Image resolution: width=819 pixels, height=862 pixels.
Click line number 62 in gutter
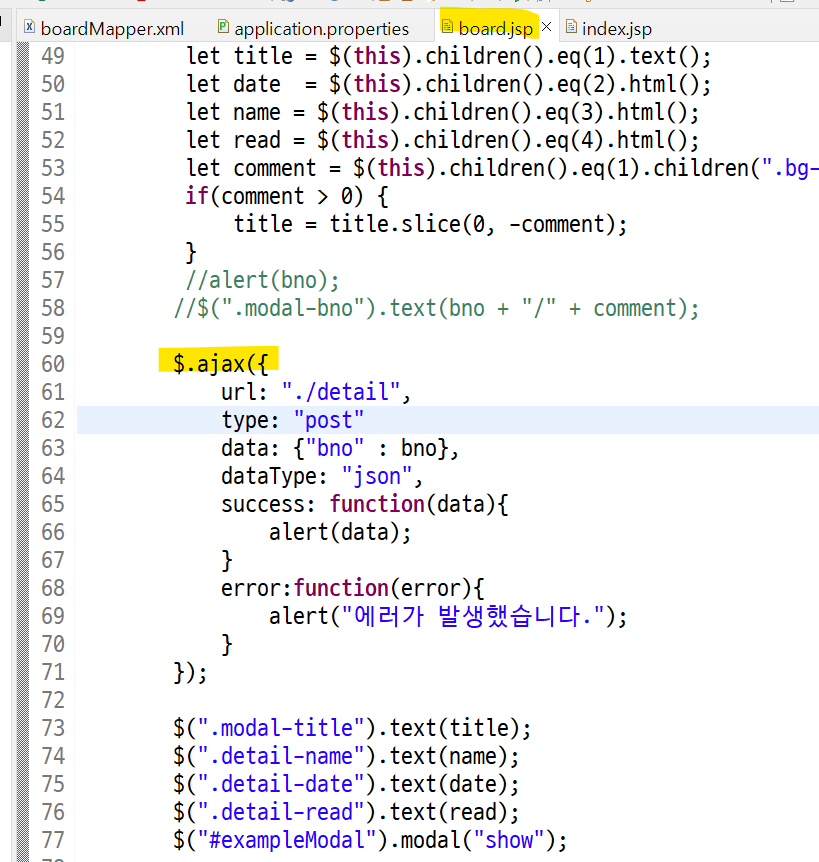click(53, 421)
